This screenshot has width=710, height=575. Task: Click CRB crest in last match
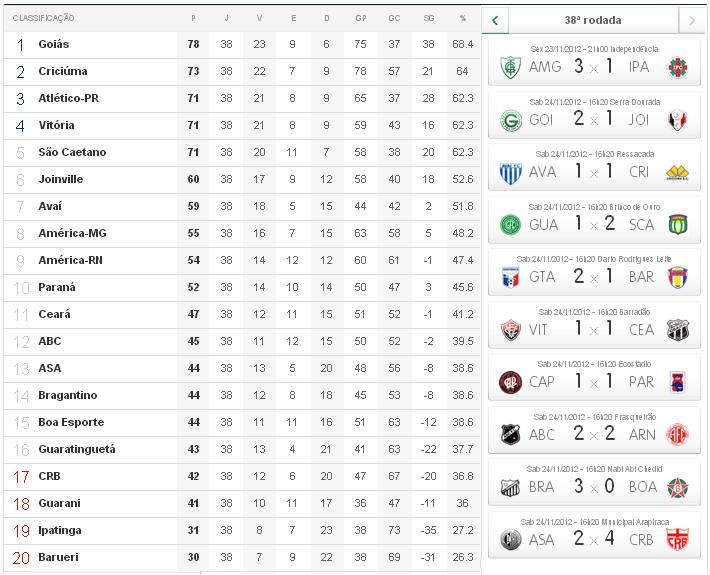click(x=678, y=540)
